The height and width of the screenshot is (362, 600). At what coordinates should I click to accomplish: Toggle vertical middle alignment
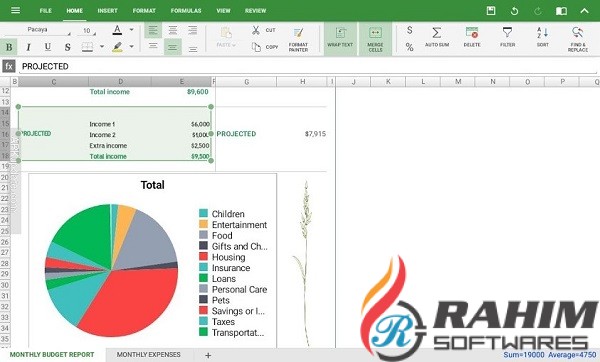(173, 47)
